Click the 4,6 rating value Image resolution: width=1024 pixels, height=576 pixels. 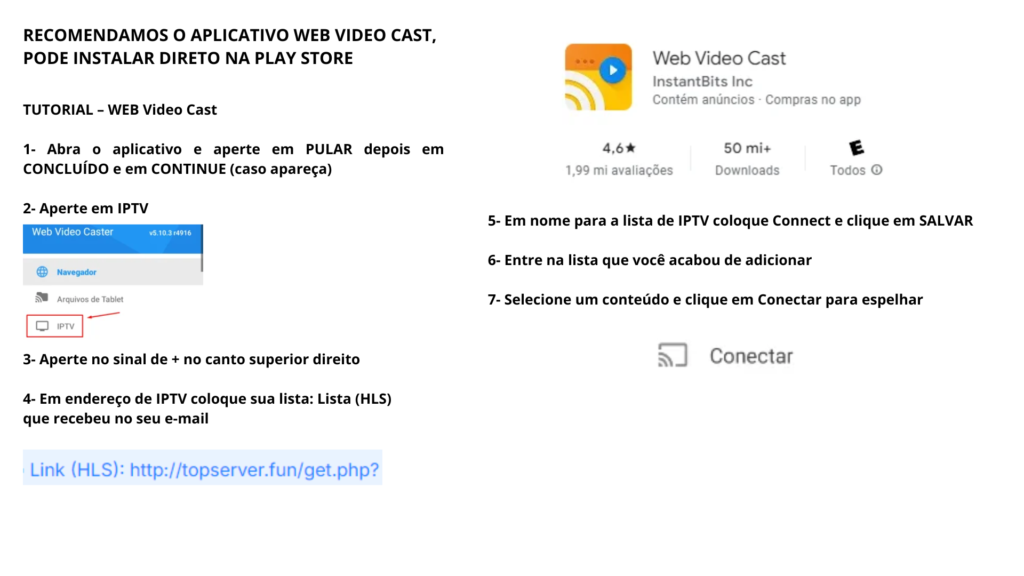[x=613, y=148]
